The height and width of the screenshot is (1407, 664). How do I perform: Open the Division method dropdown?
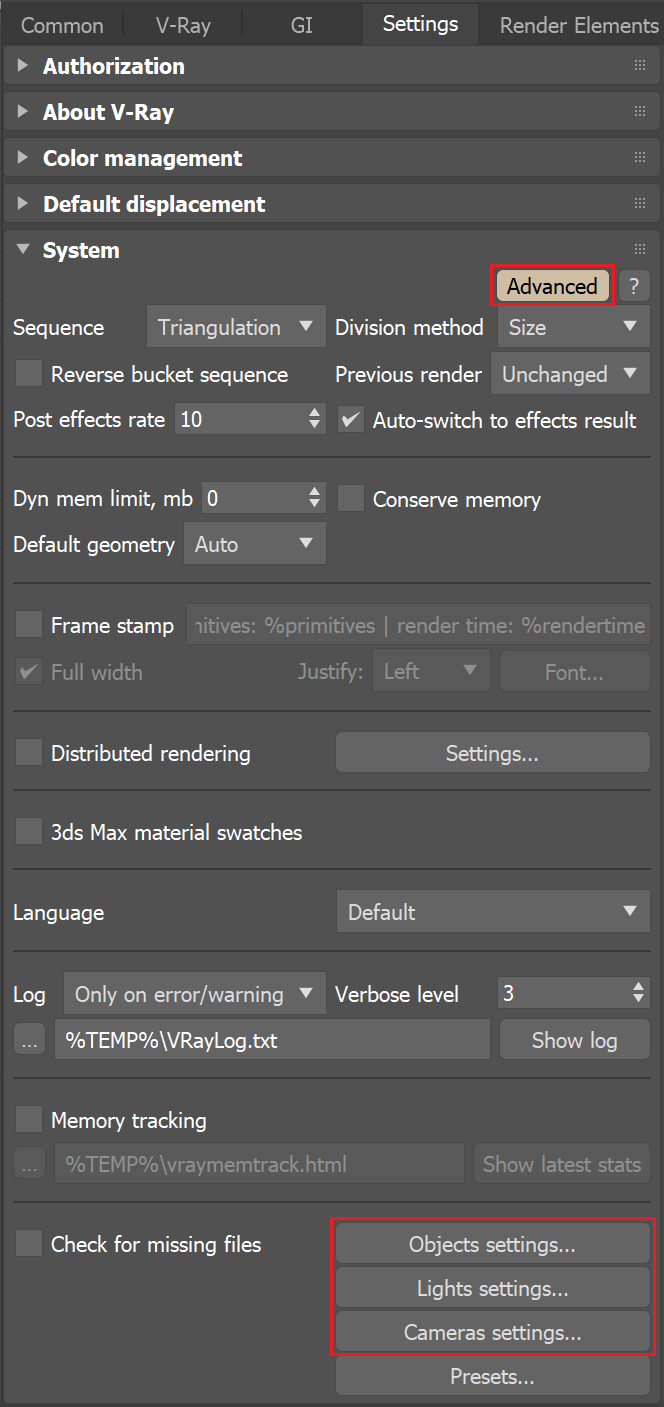tap(573, 326)
